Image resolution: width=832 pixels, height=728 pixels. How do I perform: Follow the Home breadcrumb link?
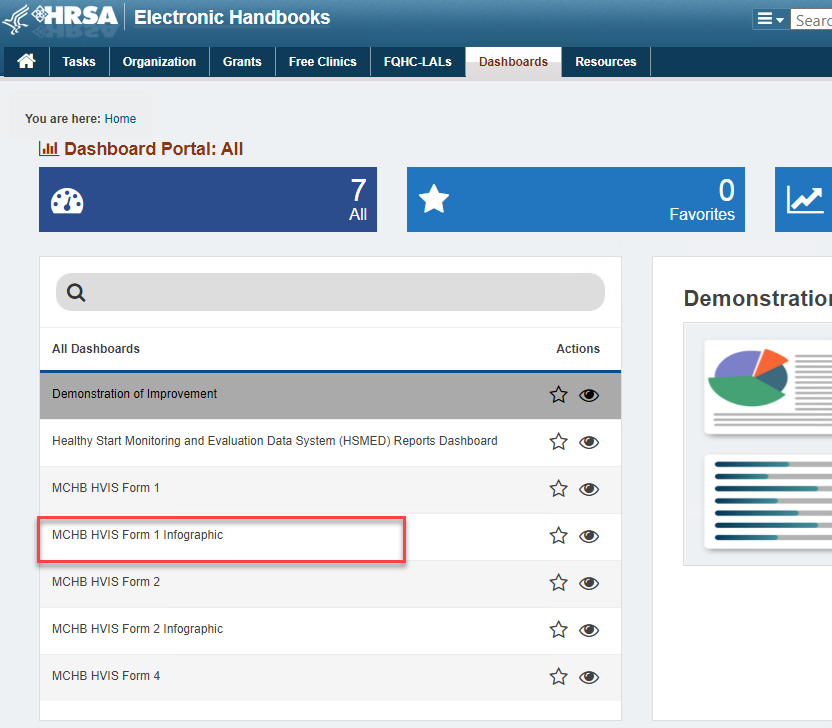[x=120, y=119]
